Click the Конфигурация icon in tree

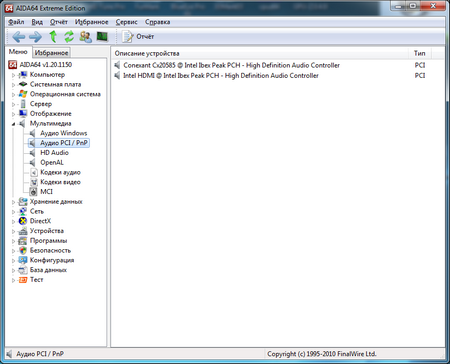(x=23, y=260)
